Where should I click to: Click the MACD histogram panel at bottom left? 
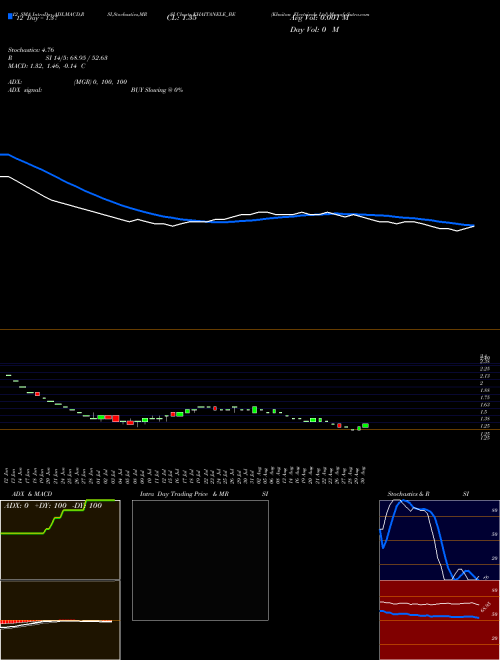[60, 620]
